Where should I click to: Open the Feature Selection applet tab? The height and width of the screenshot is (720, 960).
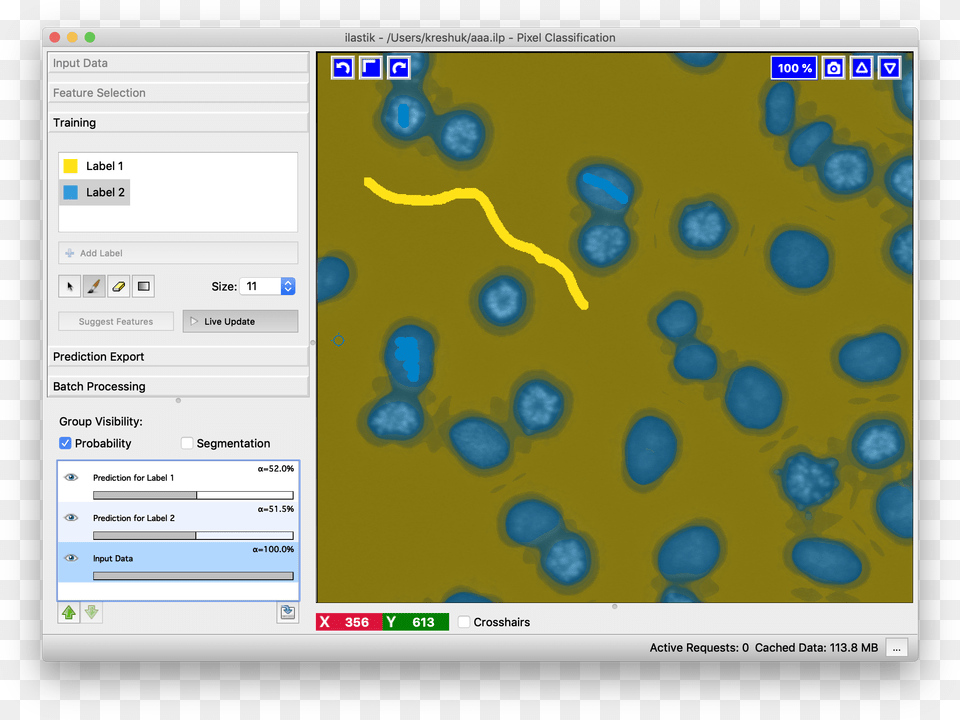click(179, 93)
